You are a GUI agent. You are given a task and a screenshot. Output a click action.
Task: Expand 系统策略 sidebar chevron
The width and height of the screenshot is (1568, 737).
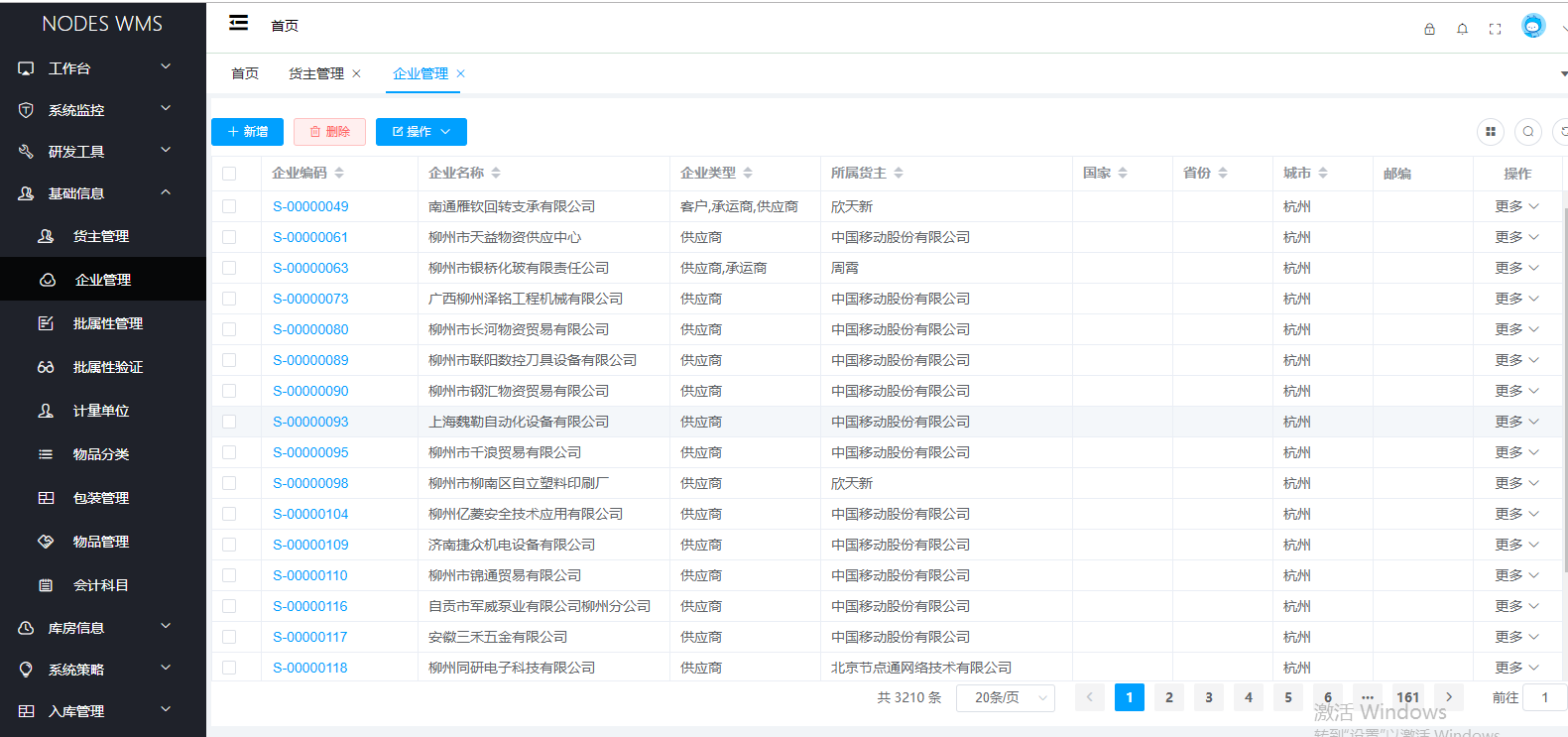pyautogui.click(x=166, y=668)
